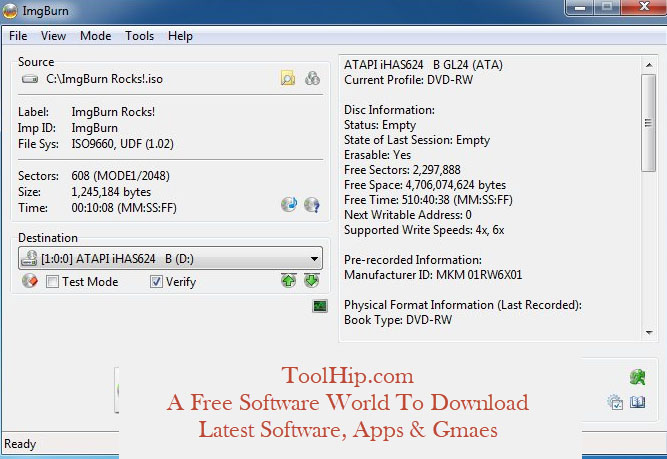This screenshot has width=667, height=459.
Task: Select the 'Supported Write Speeds: 4x, 6x' line
Action: [x=424, y=230]
